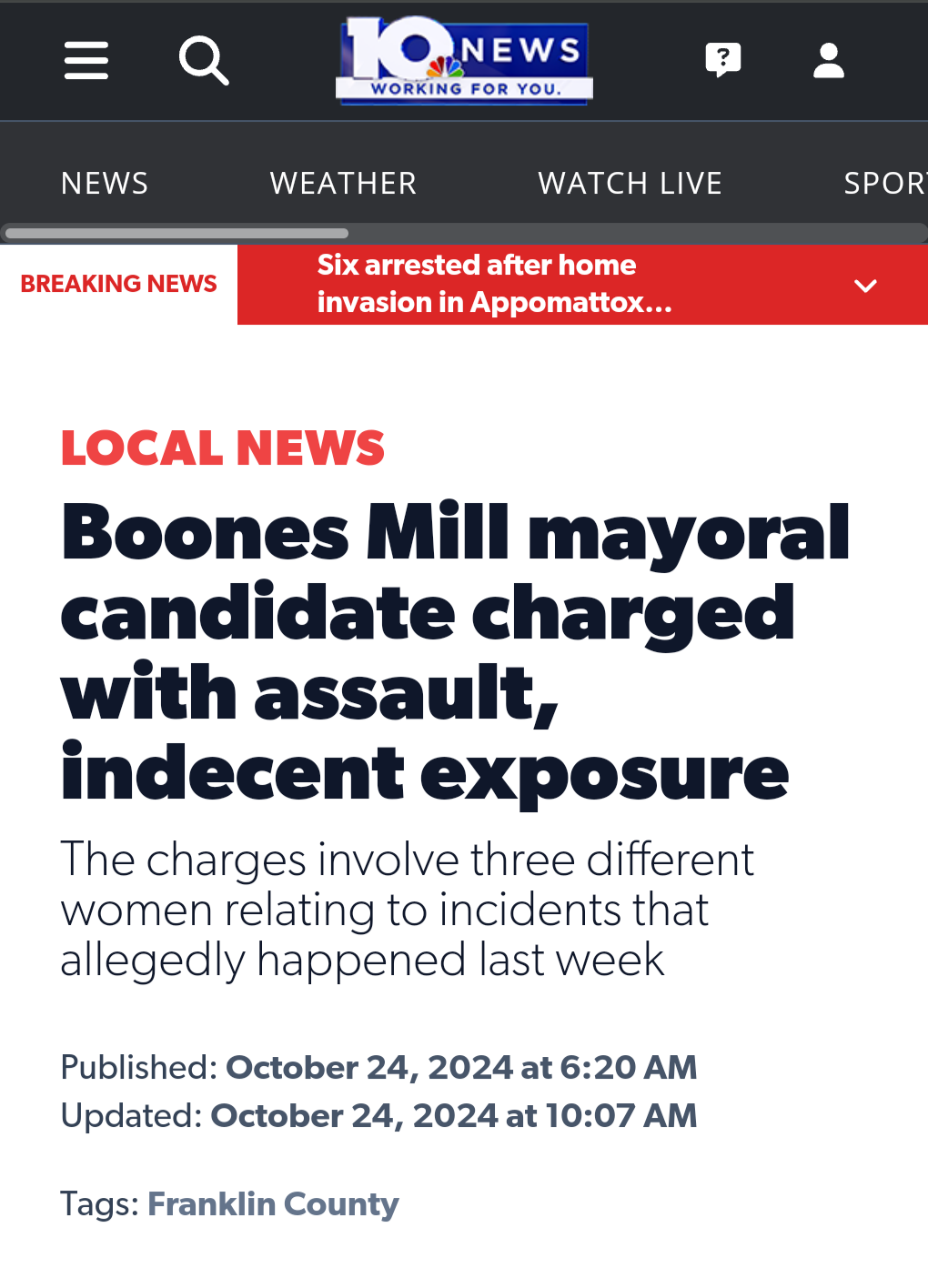Click the subheadline about three different women
The height and width of the screenshot is (1288, 928).
coord(407,910)
